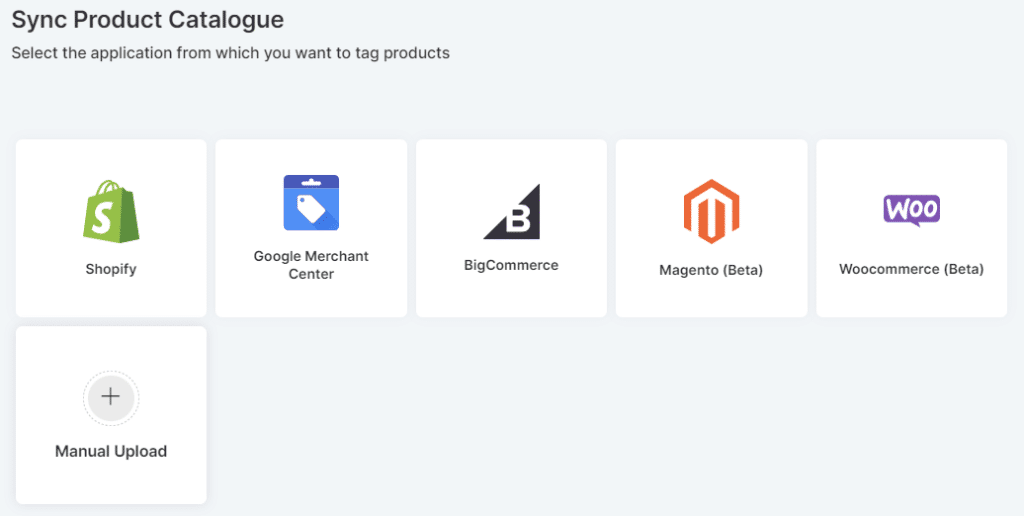Select the BigCommerce triangle logo
This screenshot has height=516, width=1024.
point(512,211)
